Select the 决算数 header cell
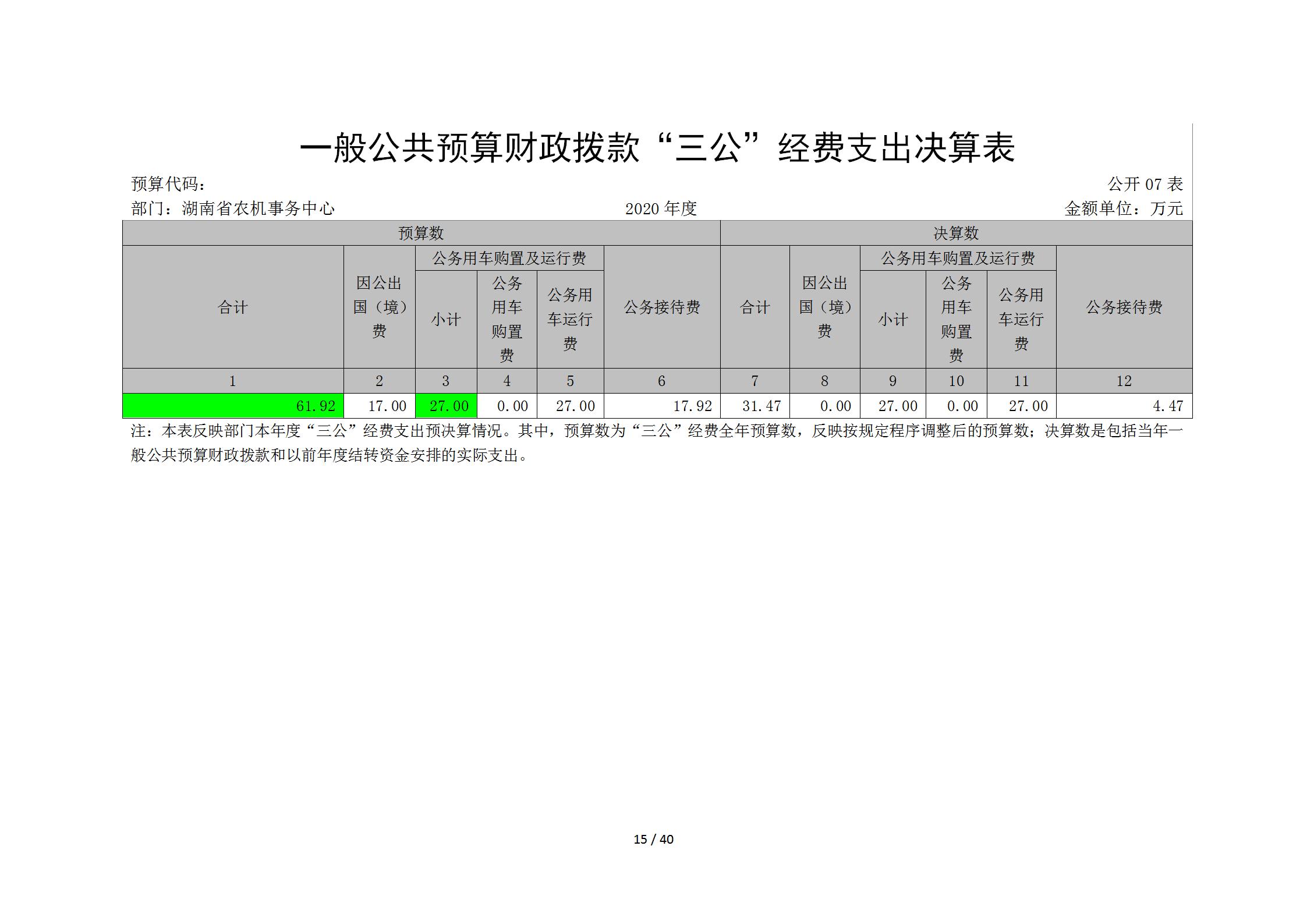This screenshot has width=1307, height=924. [x=956, y=233]
